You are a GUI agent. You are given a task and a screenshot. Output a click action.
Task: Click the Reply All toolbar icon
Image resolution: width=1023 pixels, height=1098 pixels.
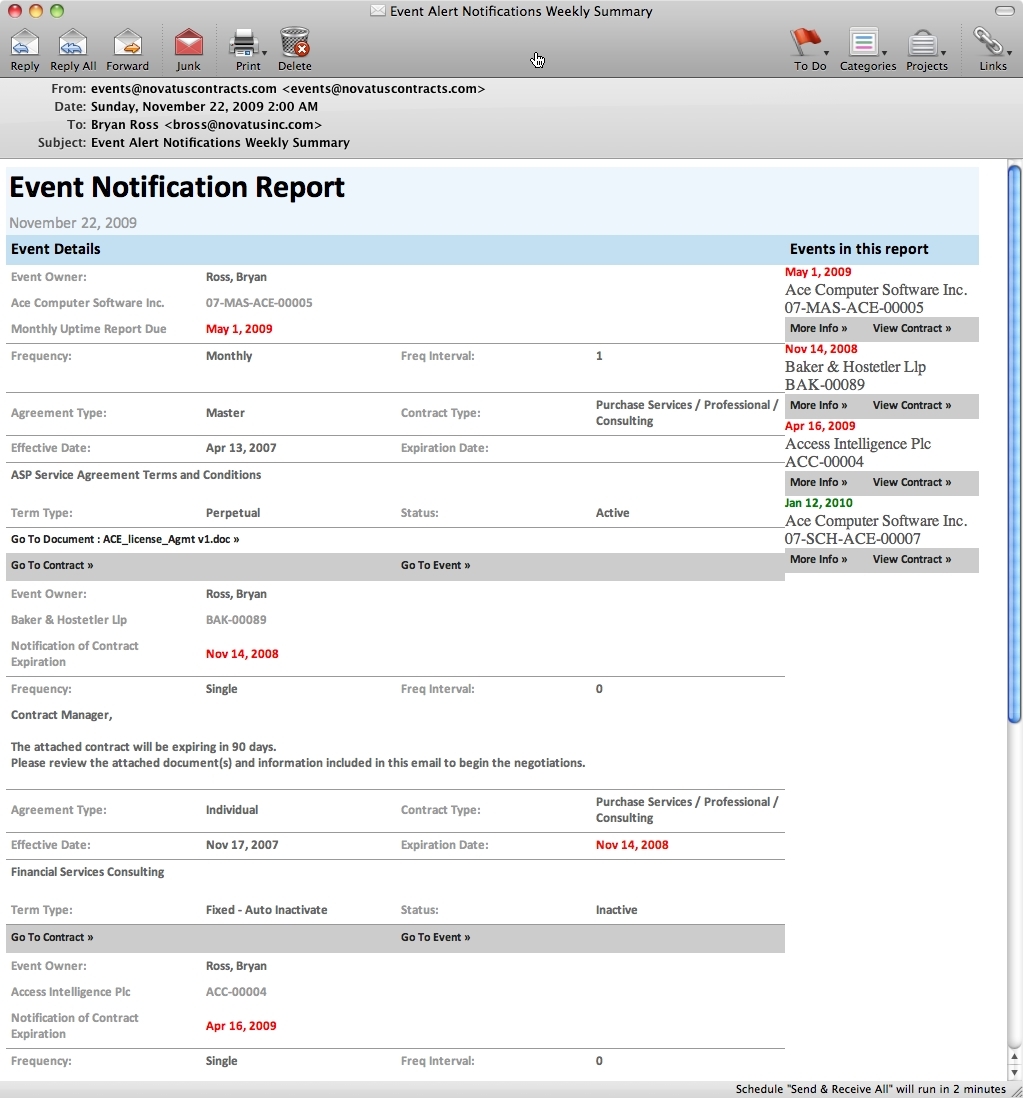[x=73, y=50]
